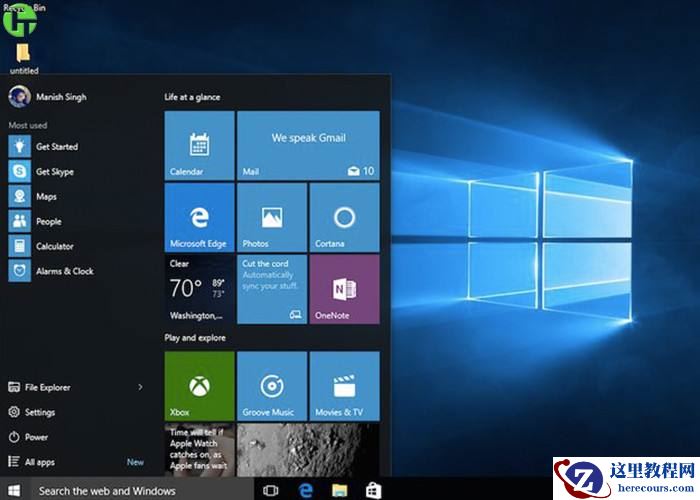Click the Alarms & Clock icon
700x500 pixels.
click(20, 271)
